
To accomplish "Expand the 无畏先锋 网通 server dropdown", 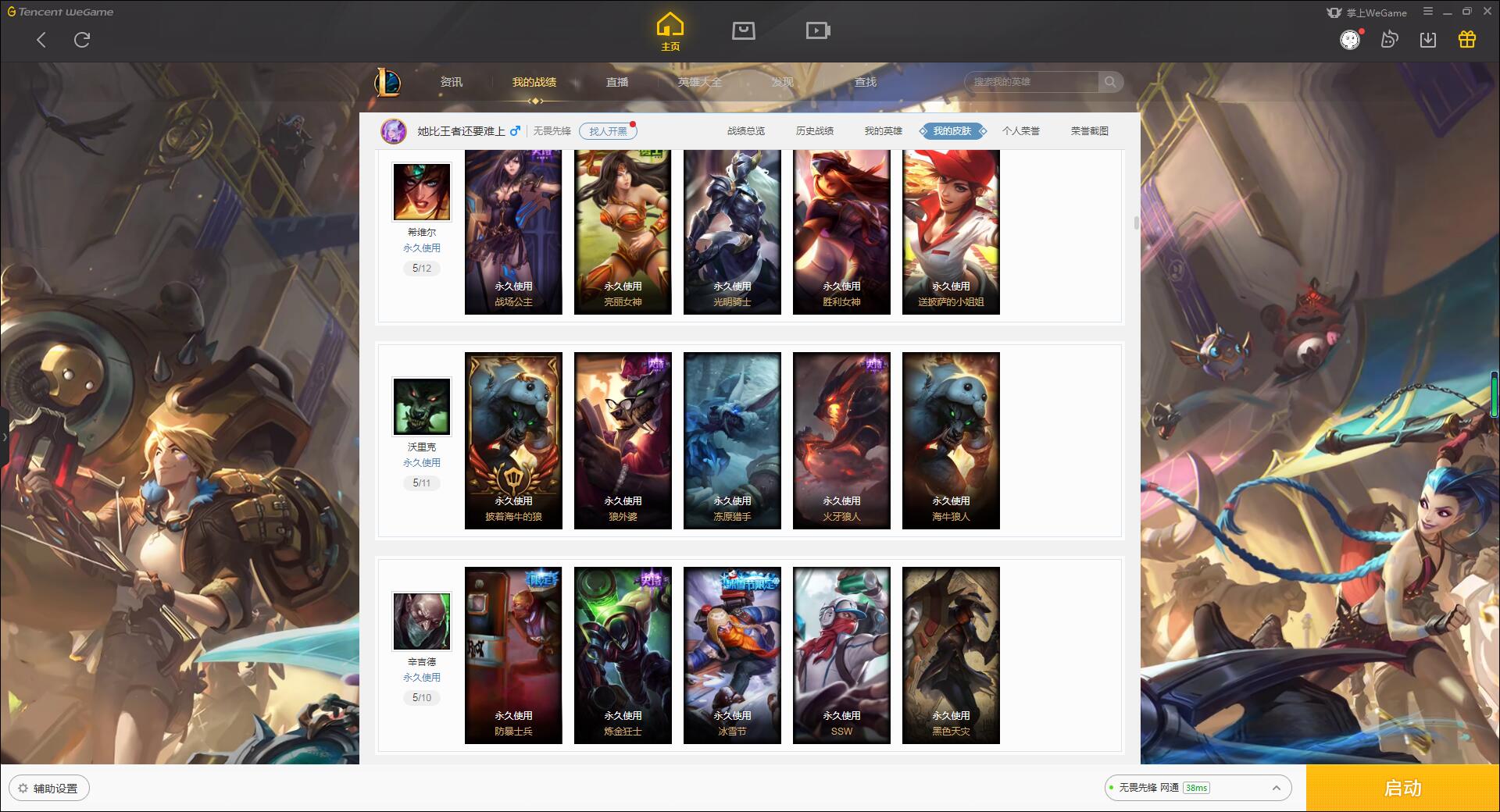I will click(1198, 788).
